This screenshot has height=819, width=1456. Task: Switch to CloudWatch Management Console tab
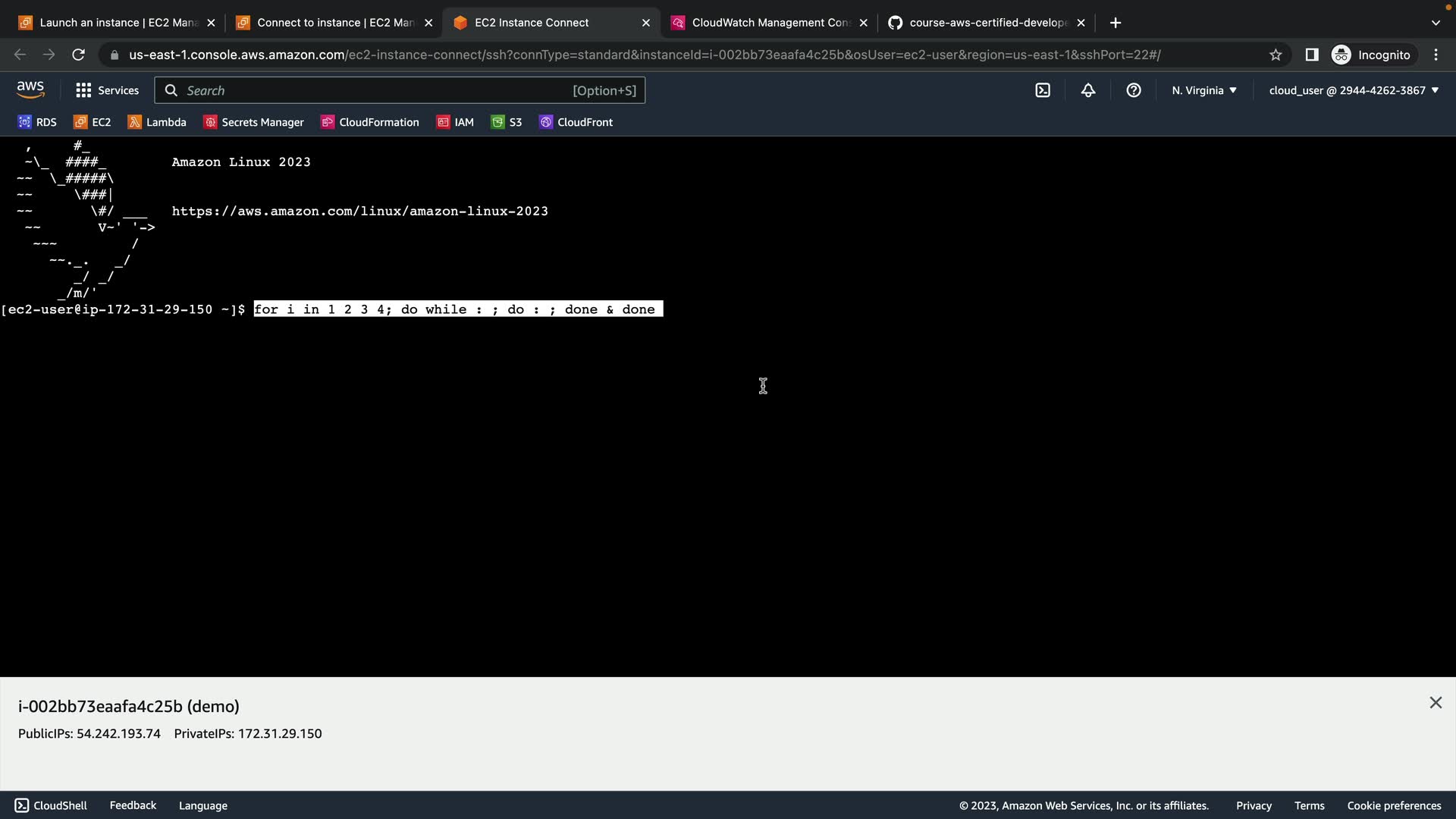click(770, 23)
